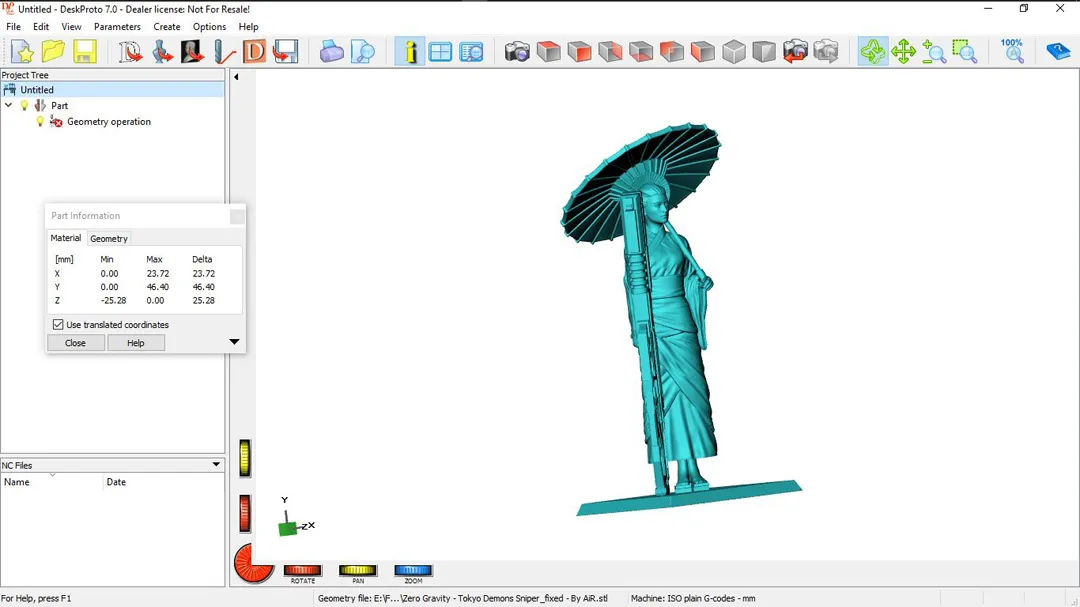Close the Part Information dialog with X
Screen dimensions: 1080x607
(237, 216)
